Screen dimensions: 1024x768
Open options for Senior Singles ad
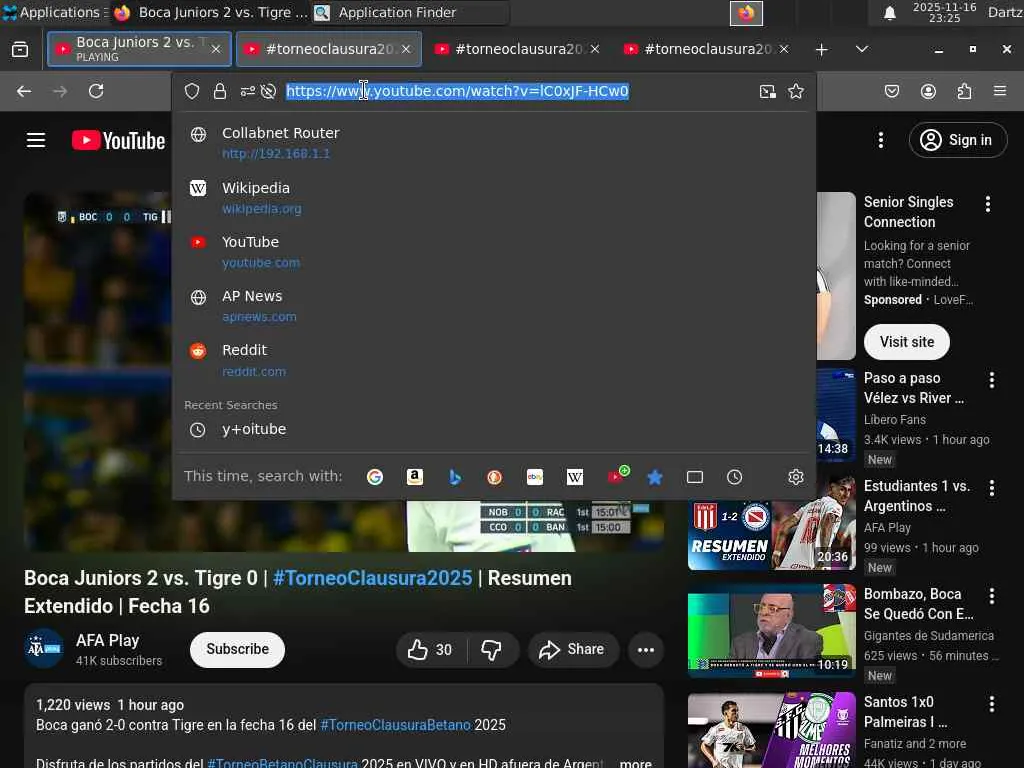(988, 204)
